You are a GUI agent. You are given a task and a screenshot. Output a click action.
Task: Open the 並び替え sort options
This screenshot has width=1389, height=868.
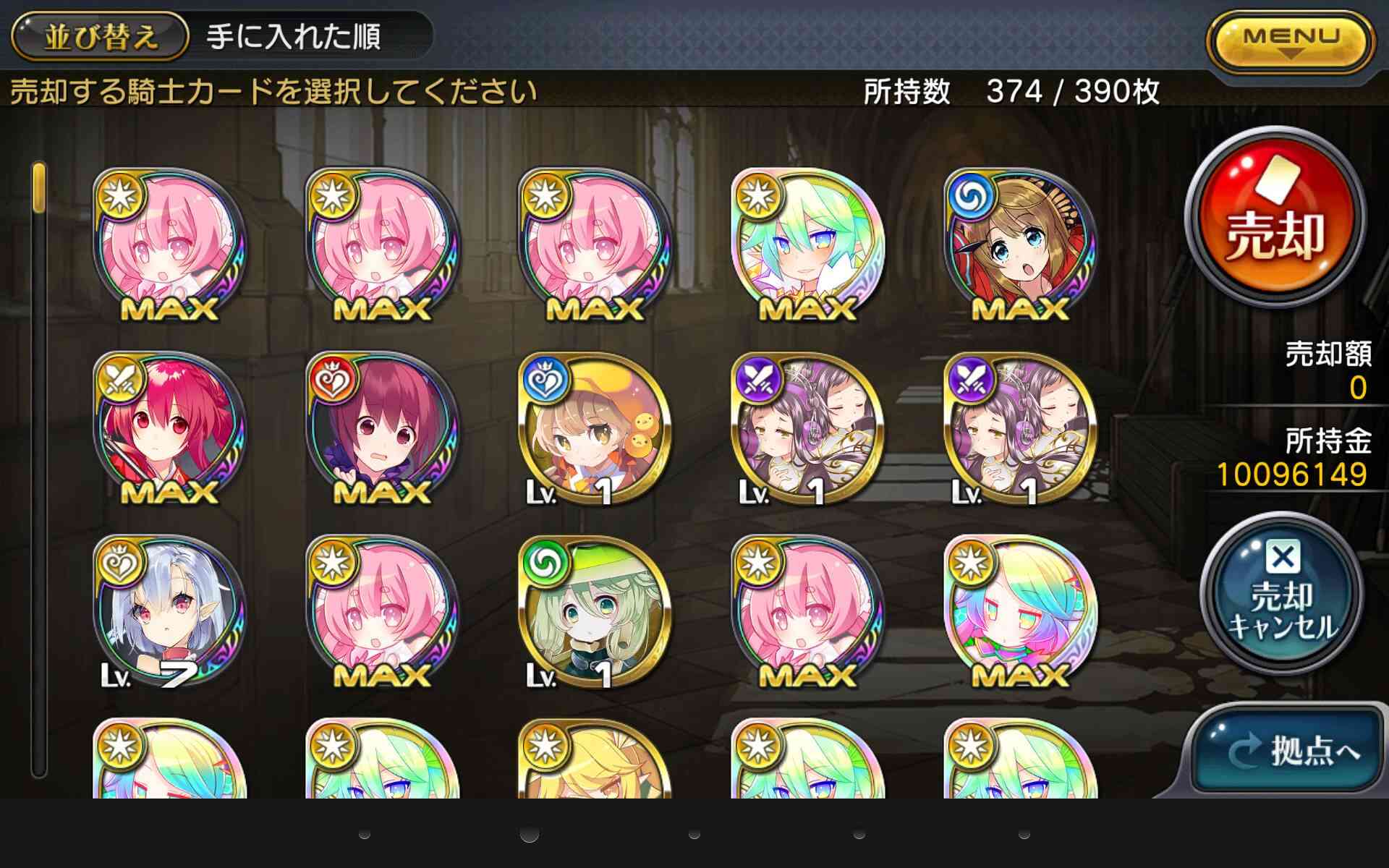pyautogui.click(x=101, y=36)
